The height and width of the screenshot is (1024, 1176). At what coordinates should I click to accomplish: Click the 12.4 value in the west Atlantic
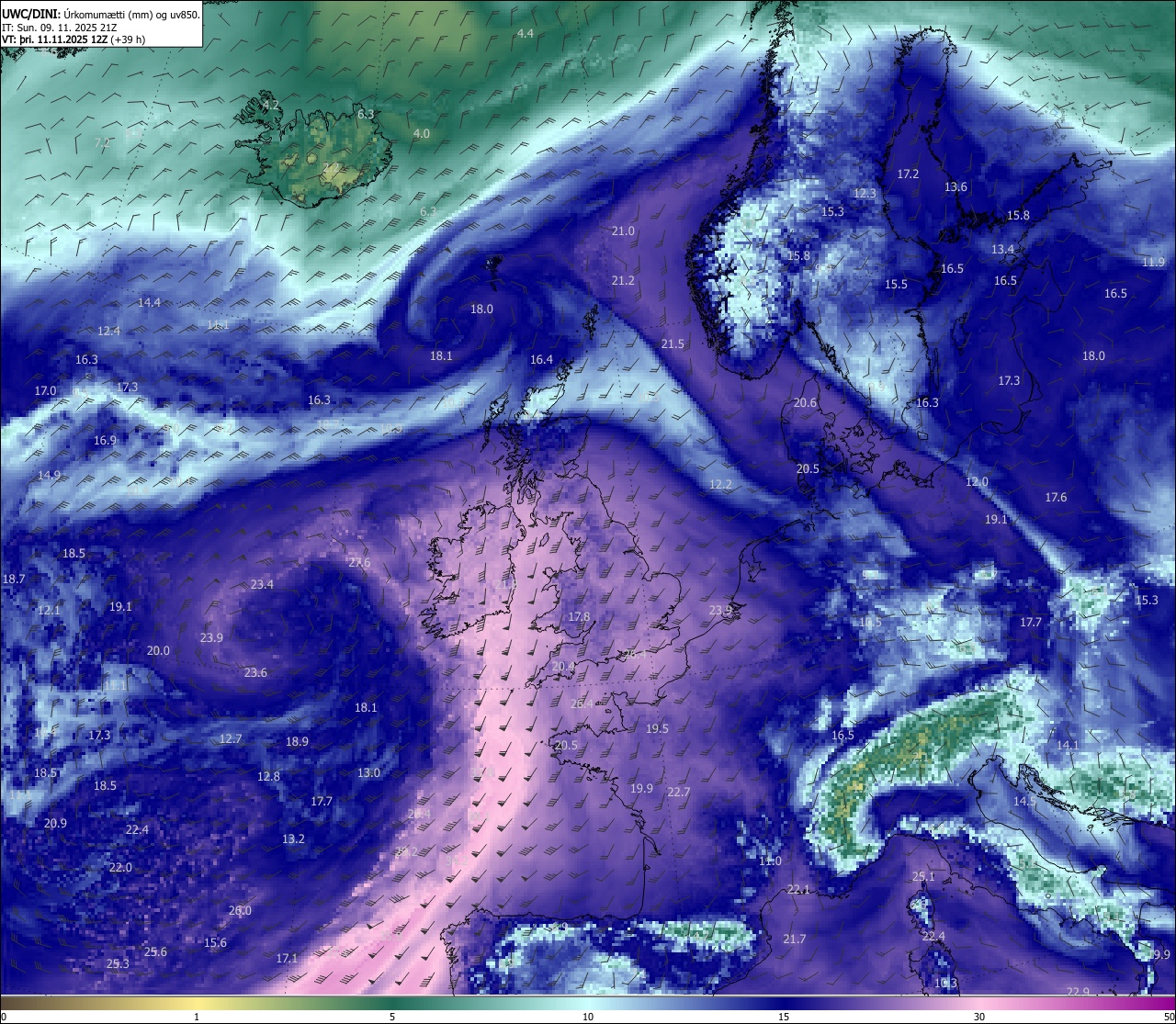[108, 332]
